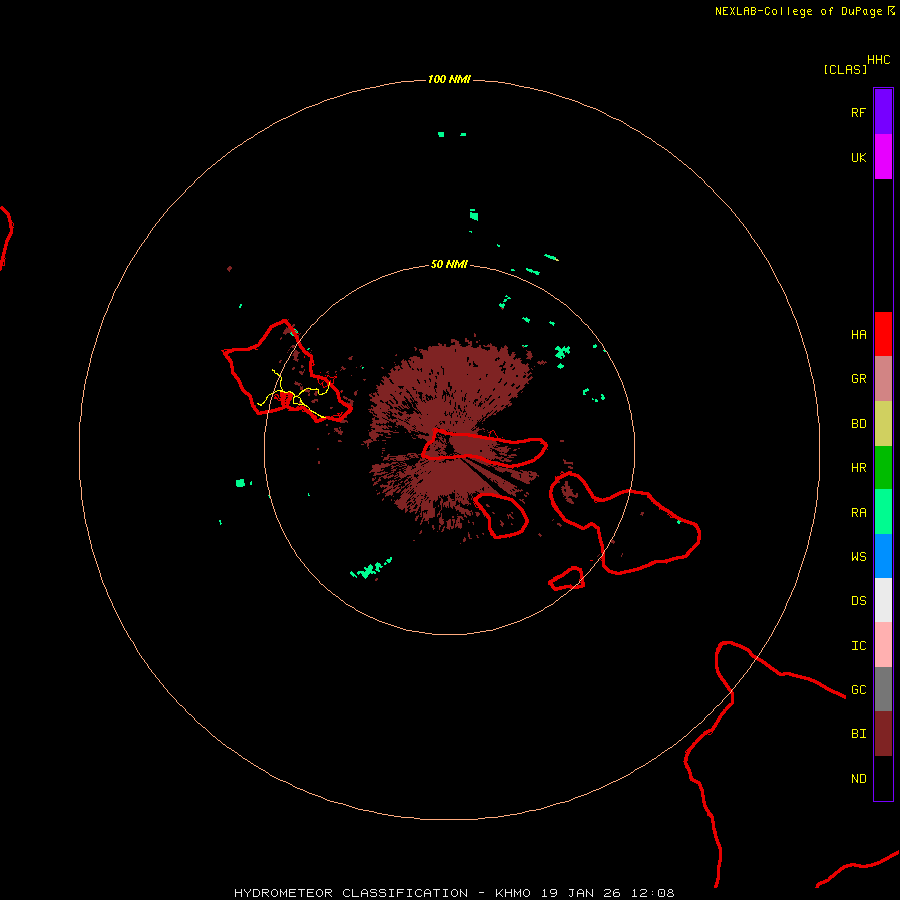Viewport: 900px width, 900px height.
Task: Click the RA legend label
Action: point(858,513)
